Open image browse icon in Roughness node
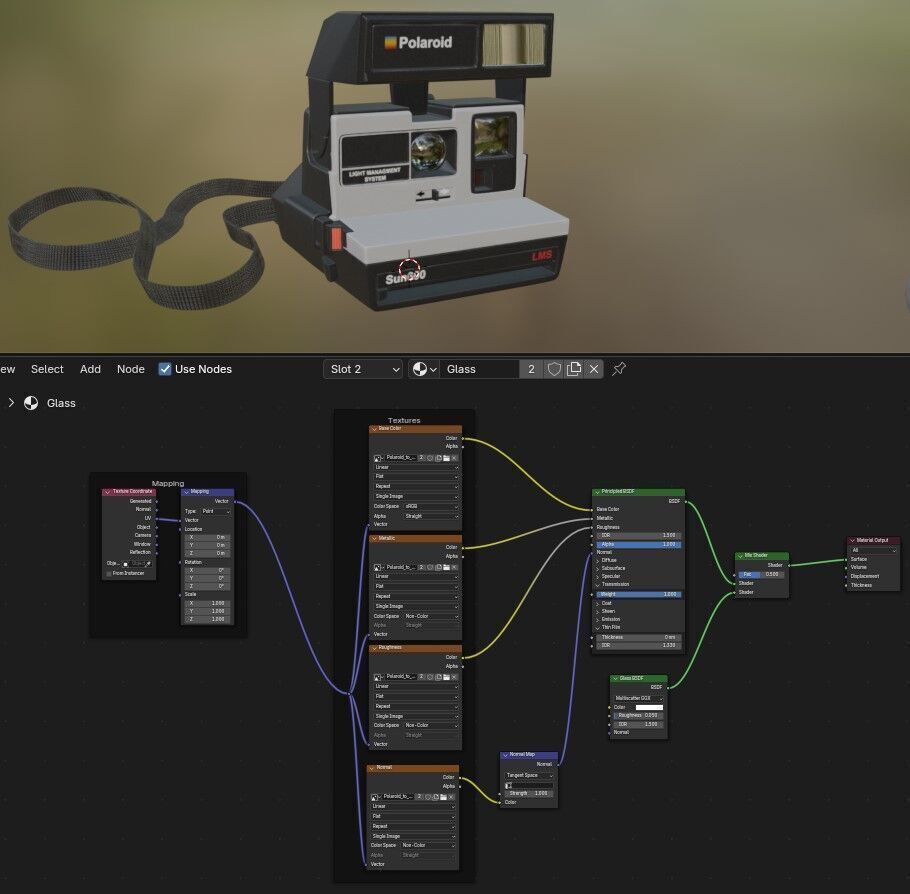The width and height of the screenshot is (910, 894). (378, 677)
